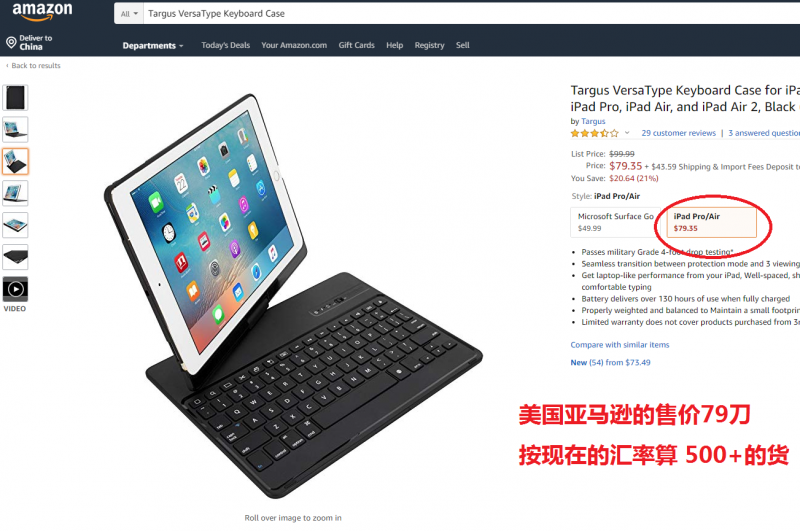Select the second product thumbnail image

15,130
